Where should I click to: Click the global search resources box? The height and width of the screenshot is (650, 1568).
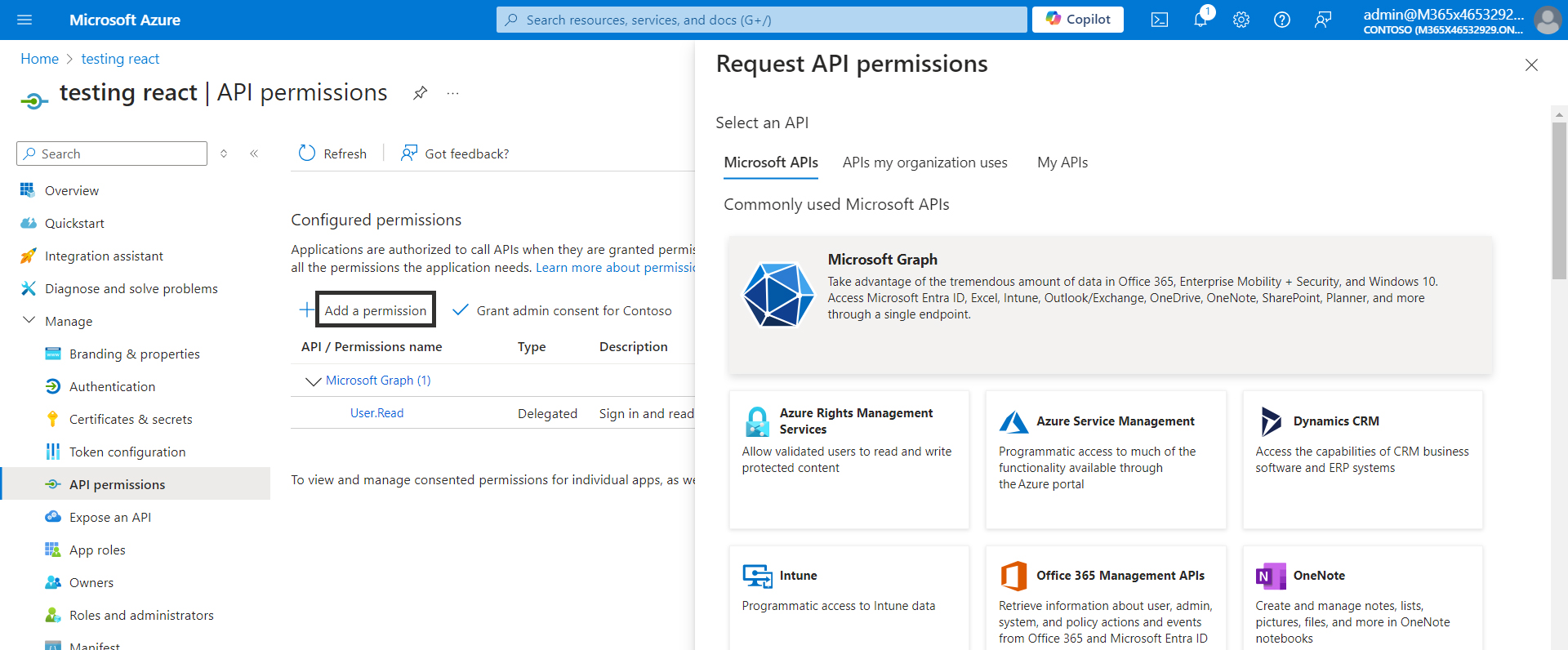pyautogui.click(x=761, y=20)
